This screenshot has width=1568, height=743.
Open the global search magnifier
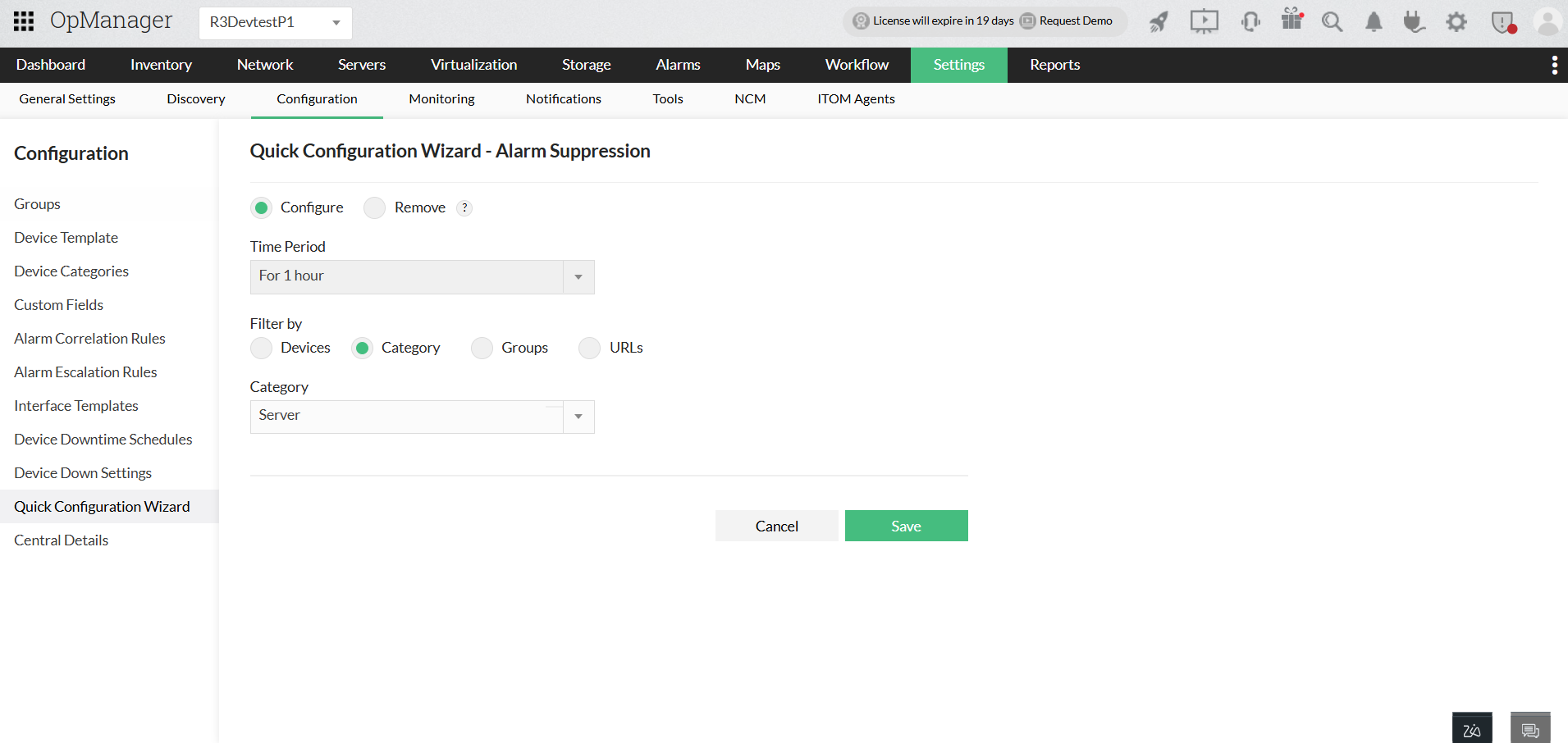coord(1332,22)
